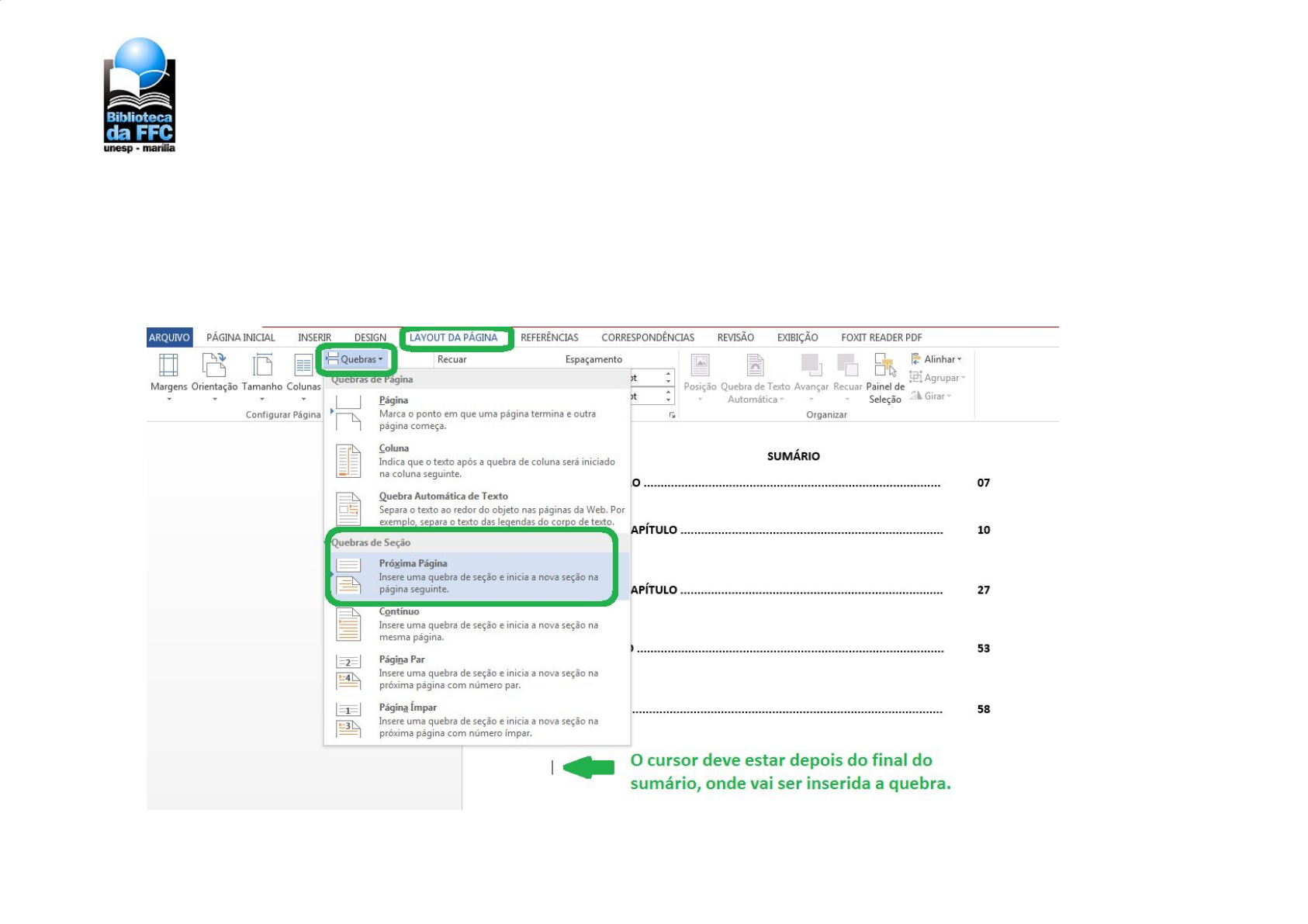Open the ARQUIVO file menu
The width and height of the screenshot is (1308, 924).
click(169, 337)
